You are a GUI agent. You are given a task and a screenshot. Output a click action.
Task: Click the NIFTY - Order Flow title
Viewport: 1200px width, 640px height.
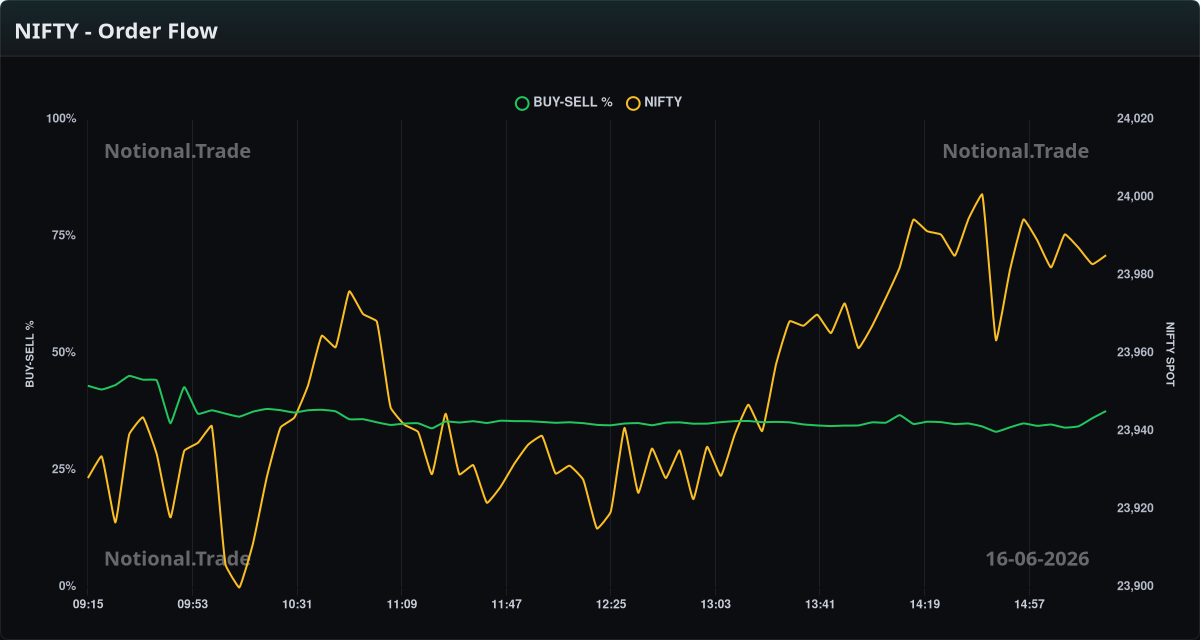click(116, 31)
